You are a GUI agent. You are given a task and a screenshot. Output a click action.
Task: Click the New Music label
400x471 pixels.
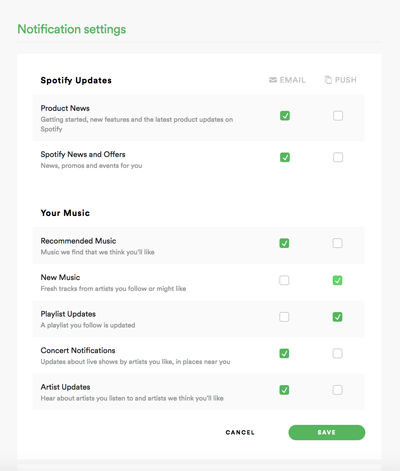click(60, 277)
